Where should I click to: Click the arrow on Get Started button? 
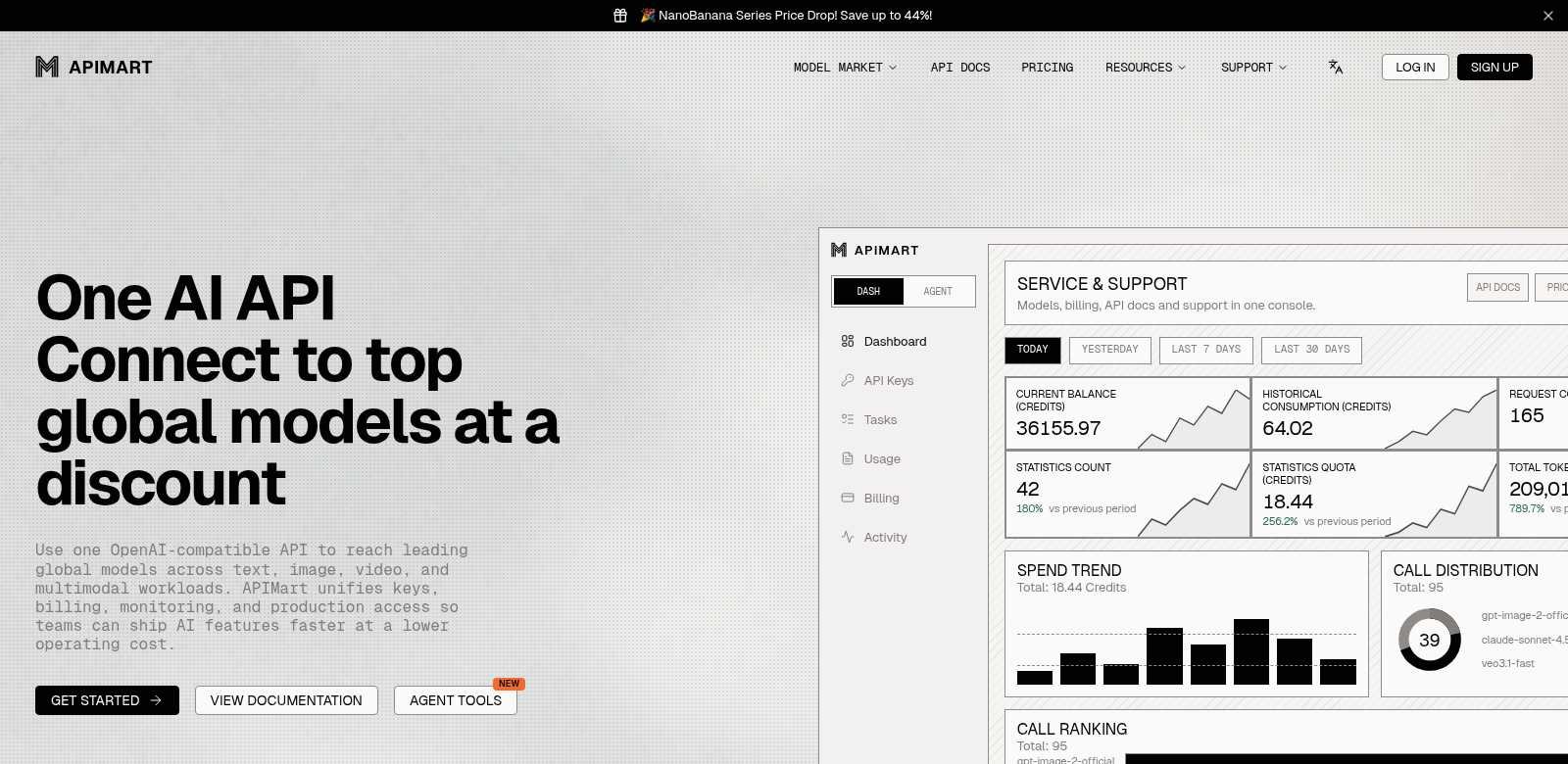[x=156, y=700]
